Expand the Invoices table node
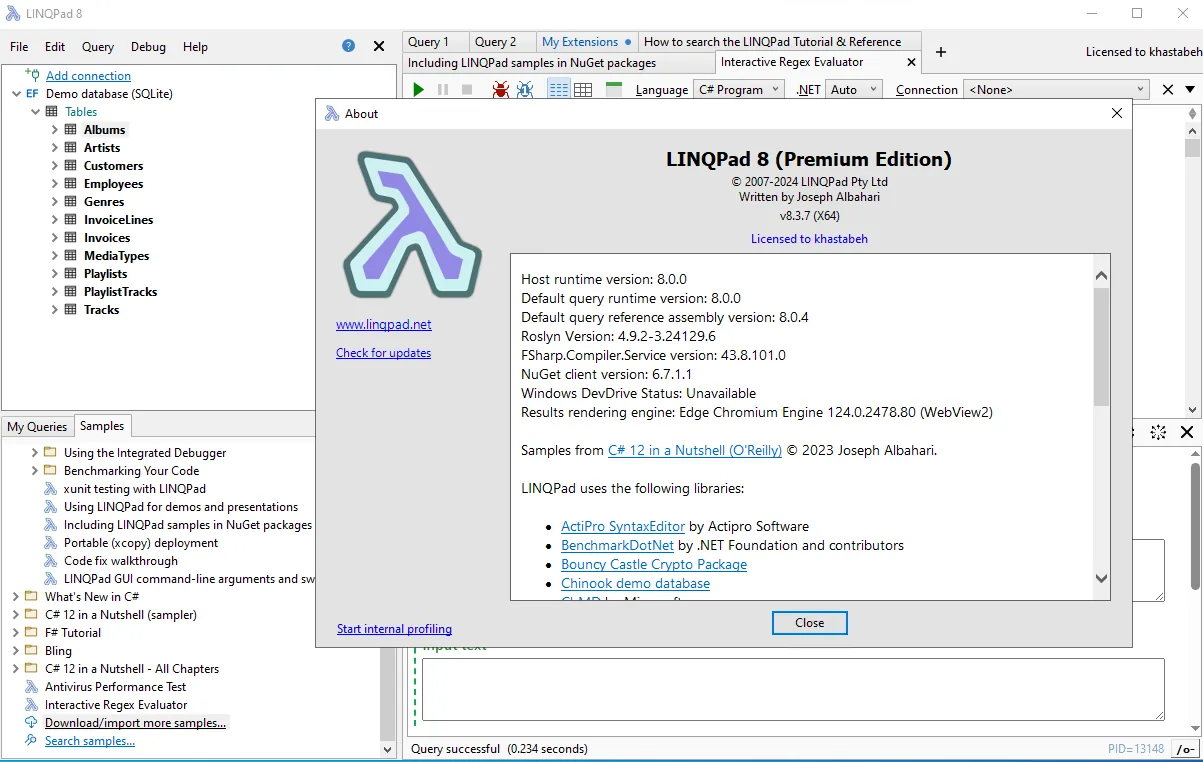 tap(55, 238)
